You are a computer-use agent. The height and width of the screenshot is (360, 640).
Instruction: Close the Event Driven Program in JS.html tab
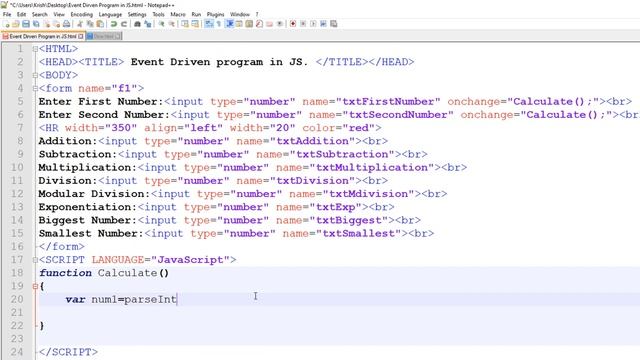(81, 36)
